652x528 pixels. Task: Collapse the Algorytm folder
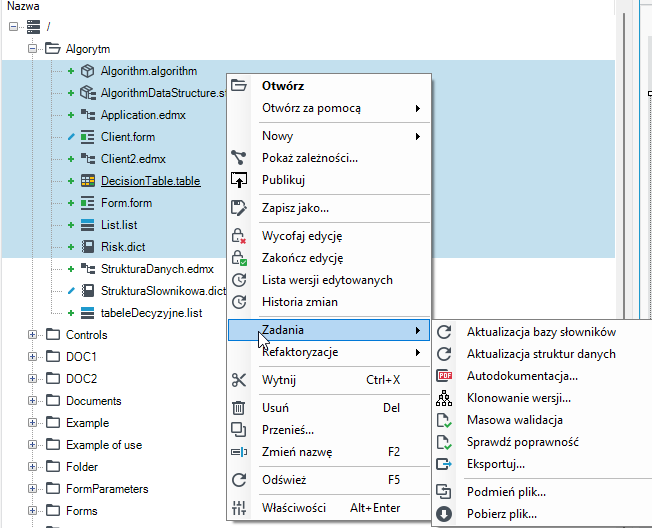(x=32, y=49)
